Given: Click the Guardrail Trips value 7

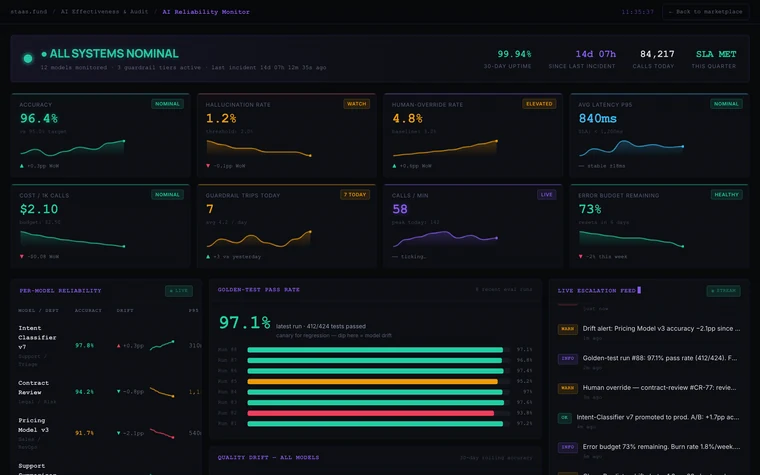Looking at the screenshot, I should pyautogui.click(x=210, y=209).
